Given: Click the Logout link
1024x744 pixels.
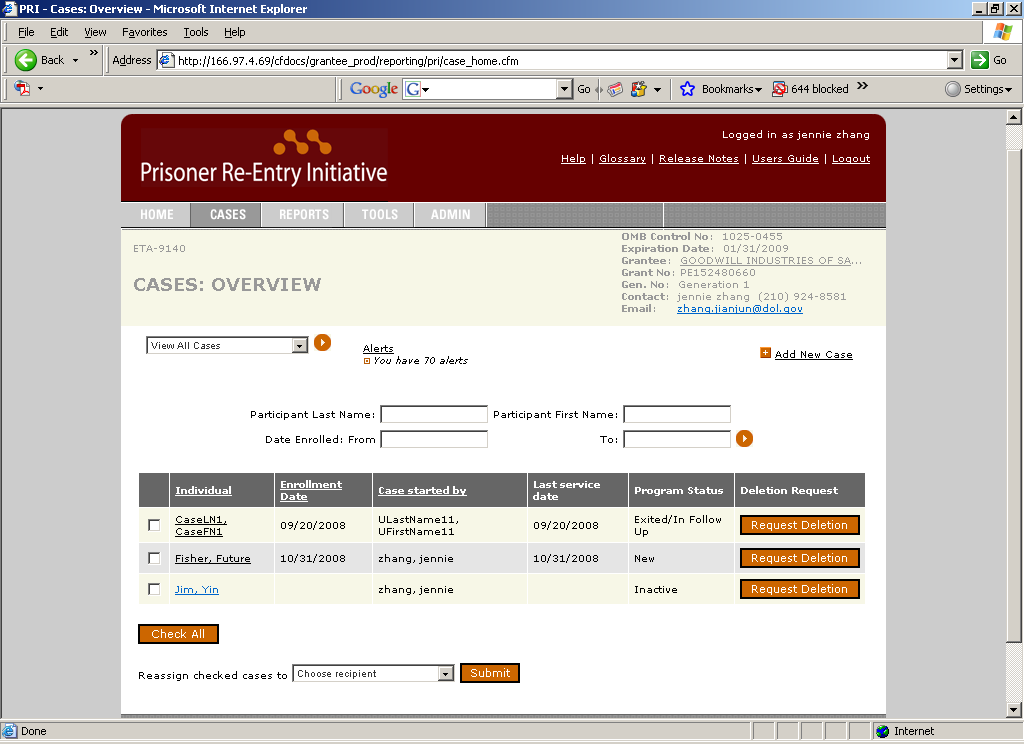Looking at the screenshot, I should (850, 159).
